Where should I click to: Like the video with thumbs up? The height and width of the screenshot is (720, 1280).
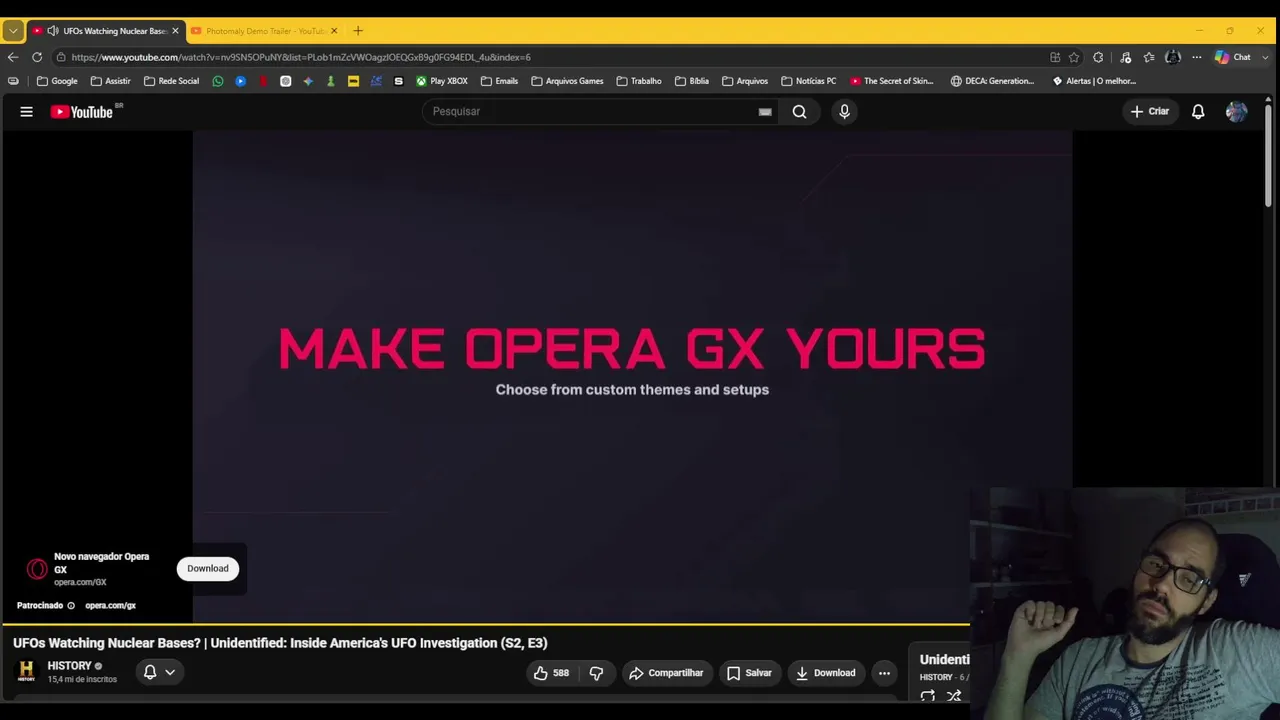(551, 673)
